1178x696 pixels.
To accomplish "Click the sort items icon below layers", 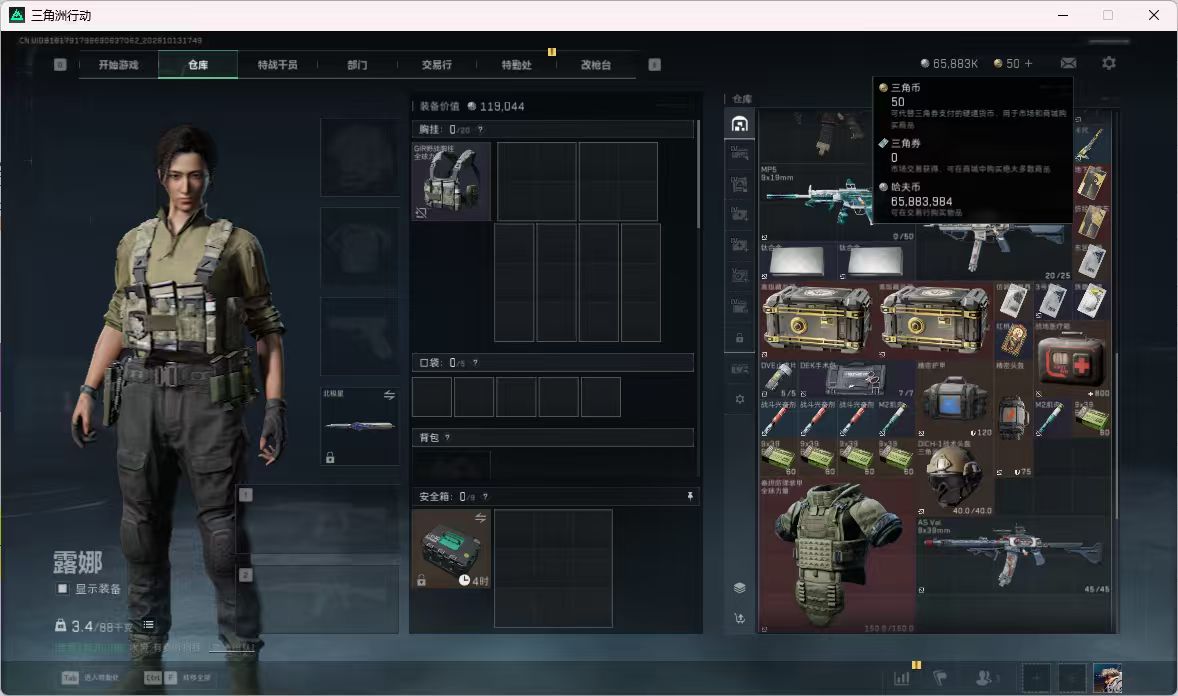I will tap(739, 618).
